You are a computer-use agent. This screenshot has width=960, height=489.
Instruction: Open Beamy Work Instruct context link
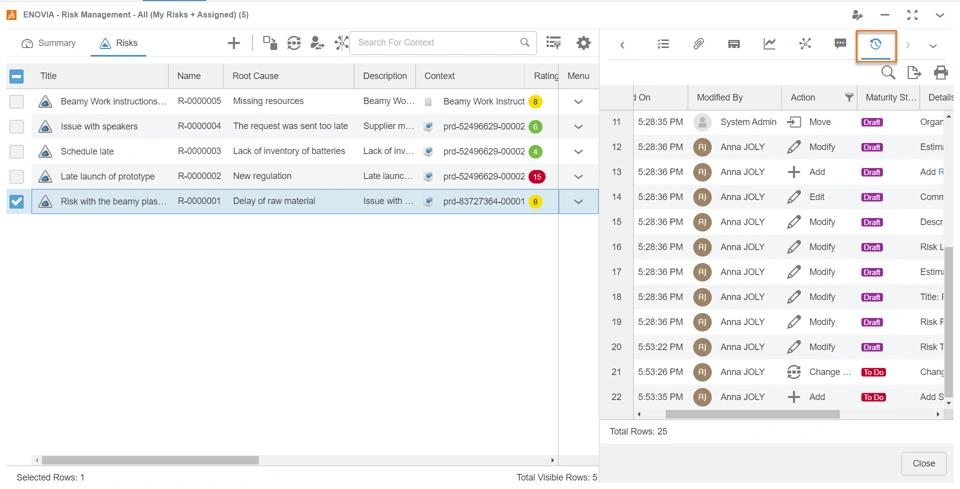pos(484,101)
